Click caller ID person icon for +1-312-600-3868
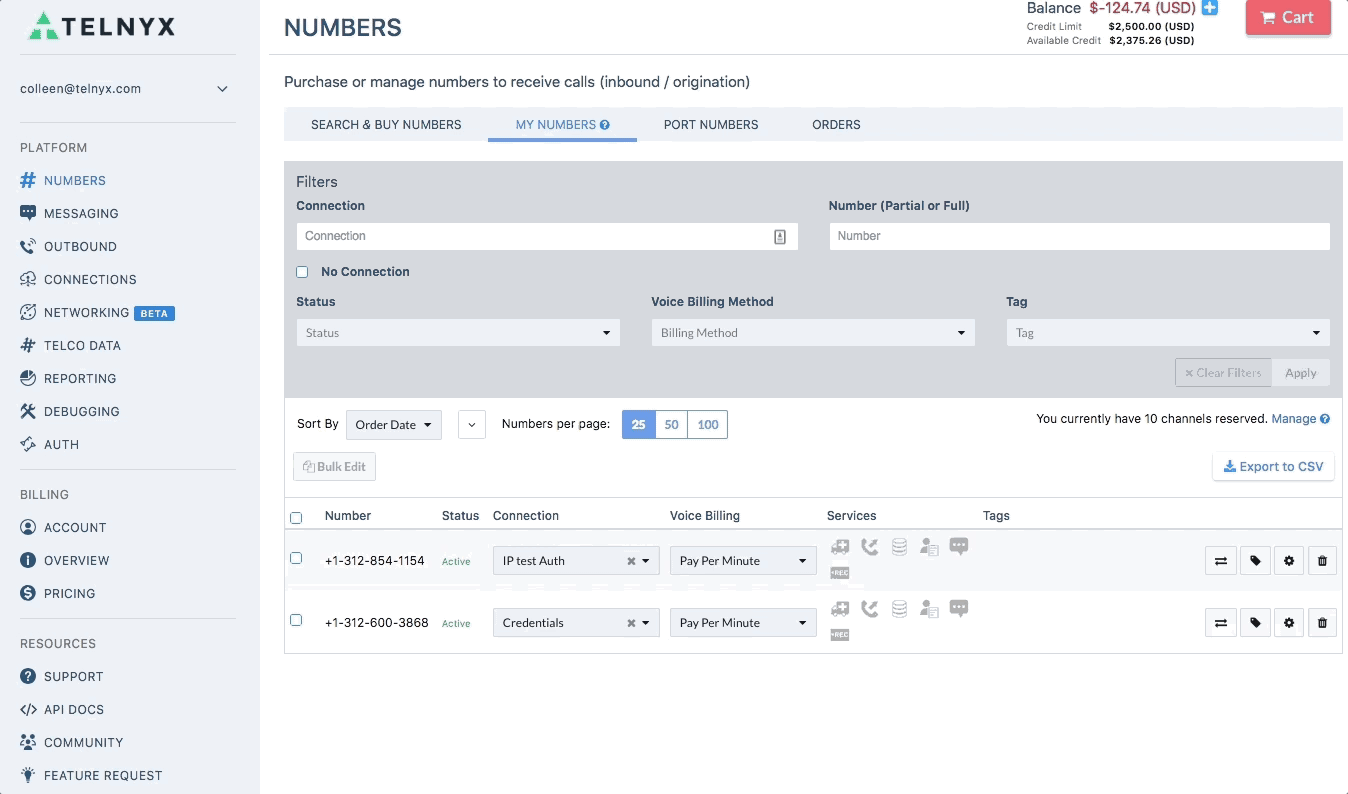 click(x=929, y=609)
